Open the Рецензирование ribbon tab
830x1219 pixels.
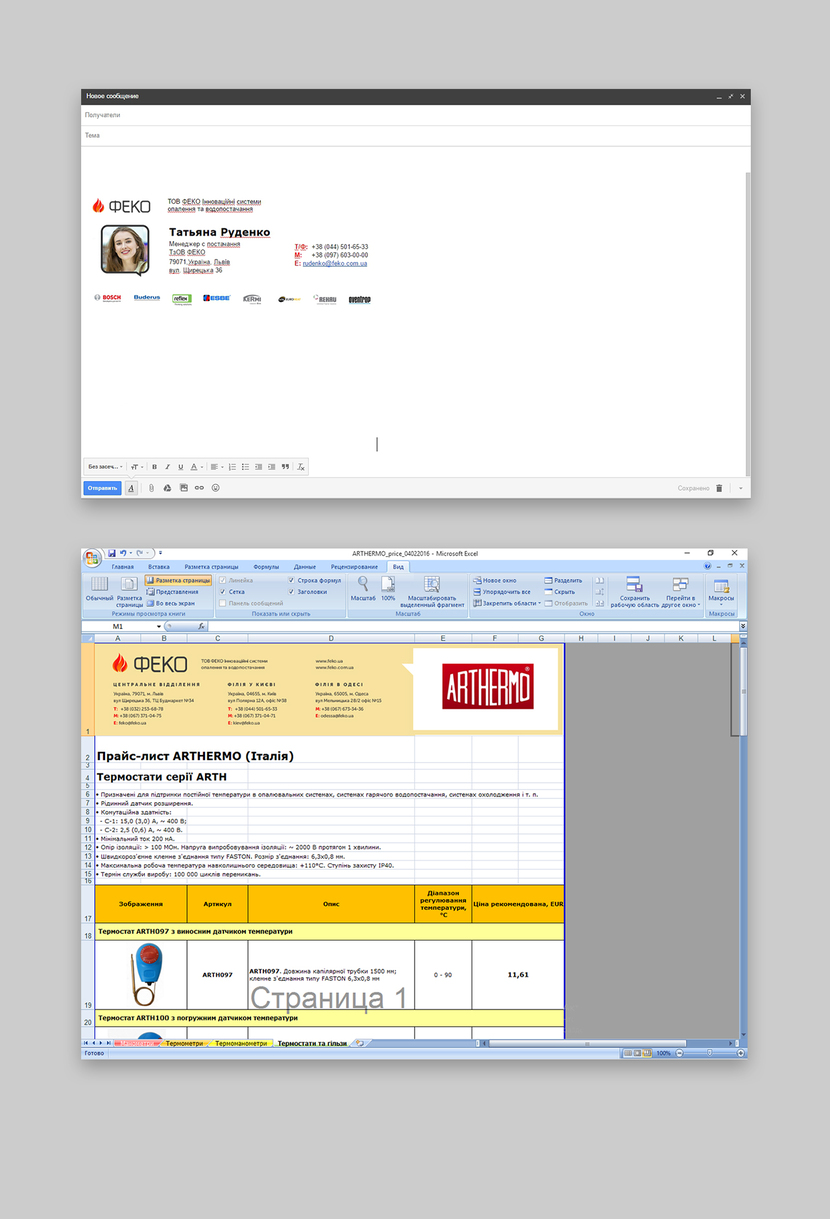[x=354, y=567]
